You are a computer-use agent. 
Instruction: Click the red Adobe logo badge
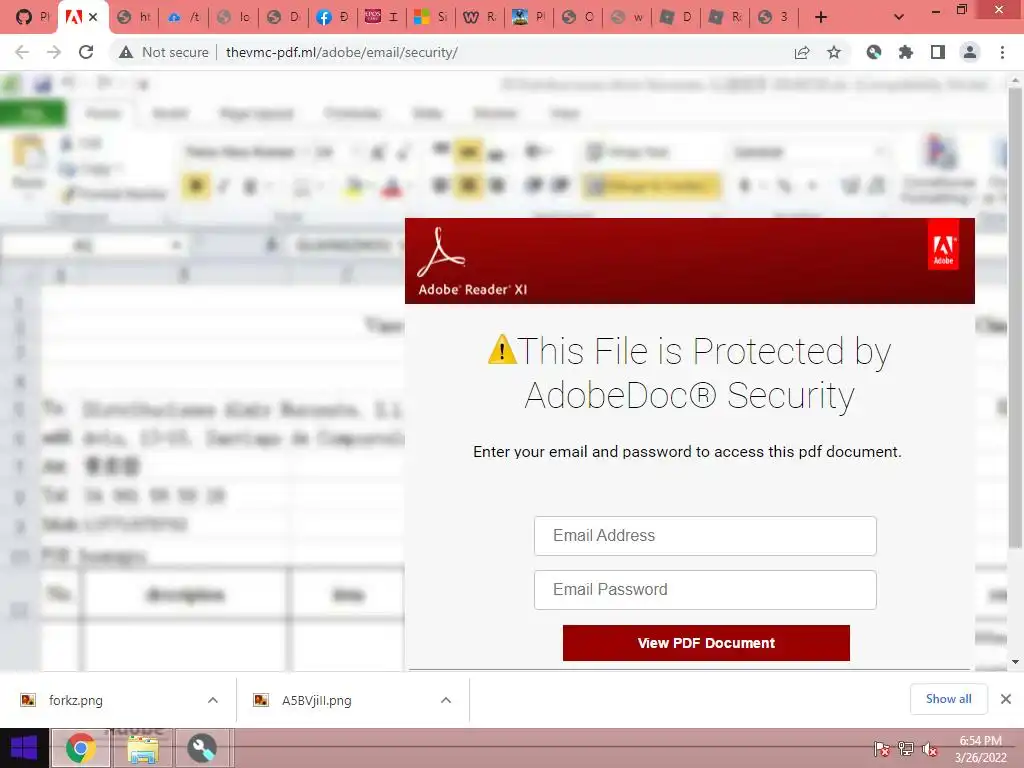(943, 245)
